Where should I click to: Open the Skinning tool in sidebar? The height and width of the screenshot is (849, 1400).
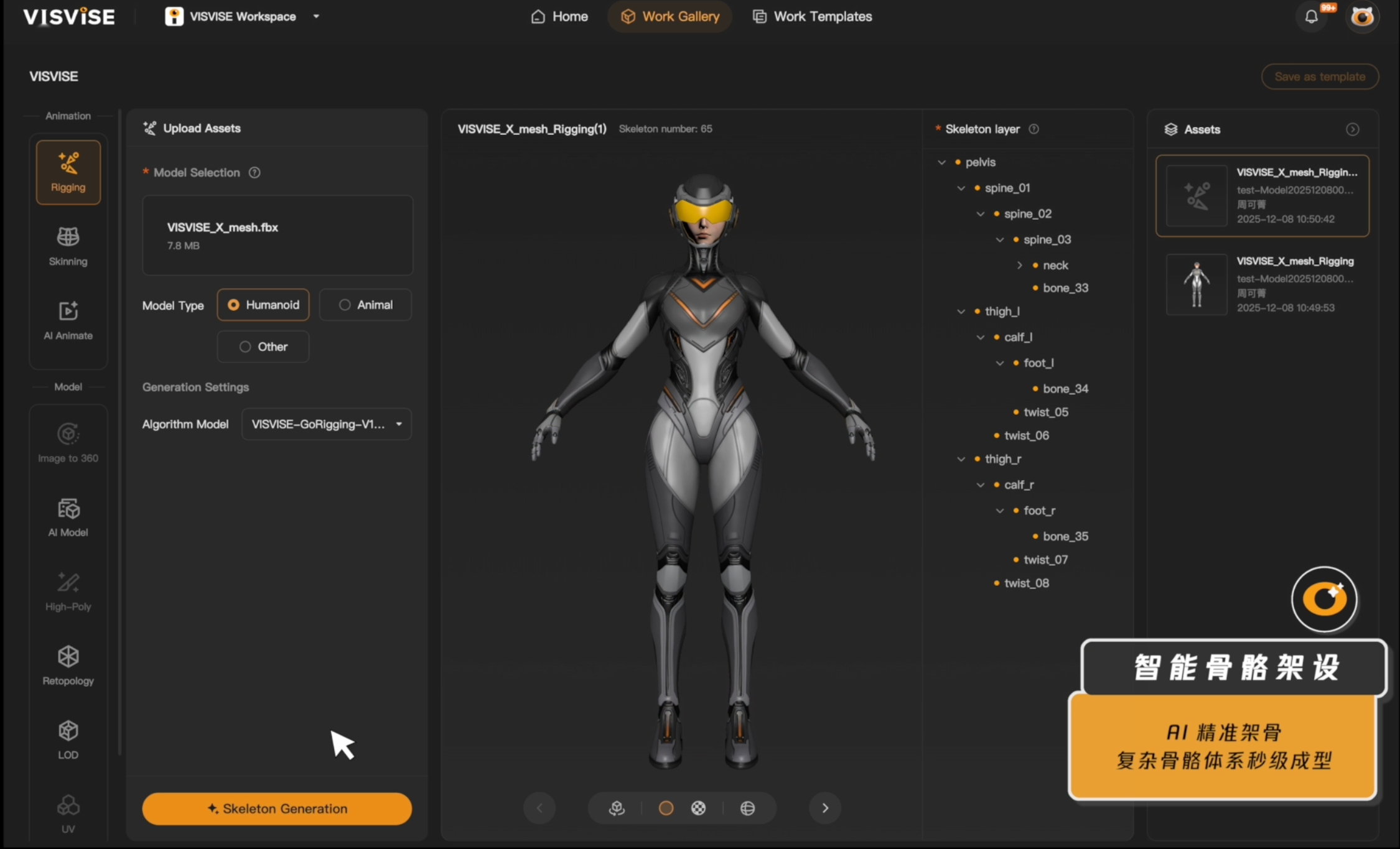(68, 246)
